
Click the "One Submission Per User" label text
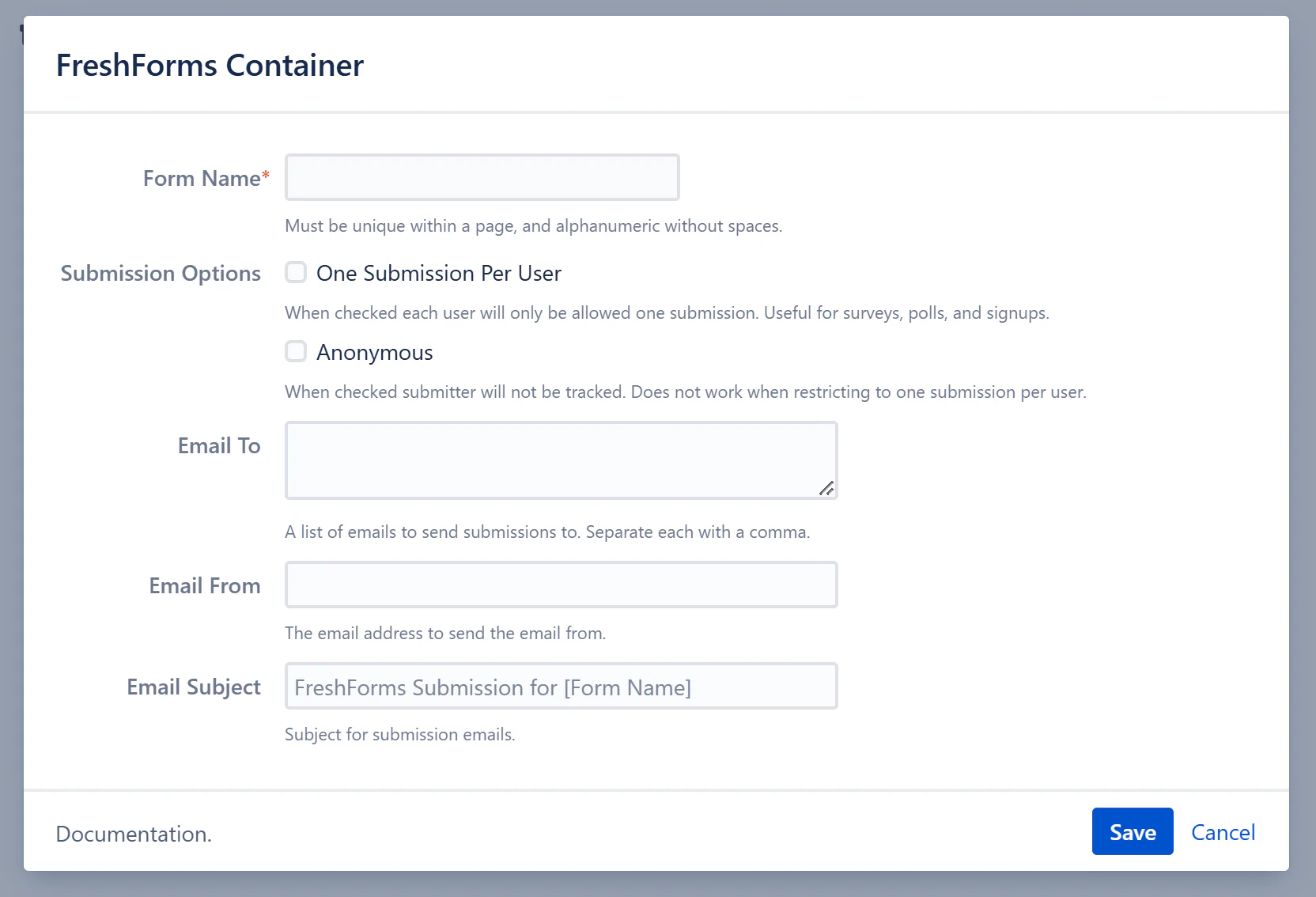438,274
